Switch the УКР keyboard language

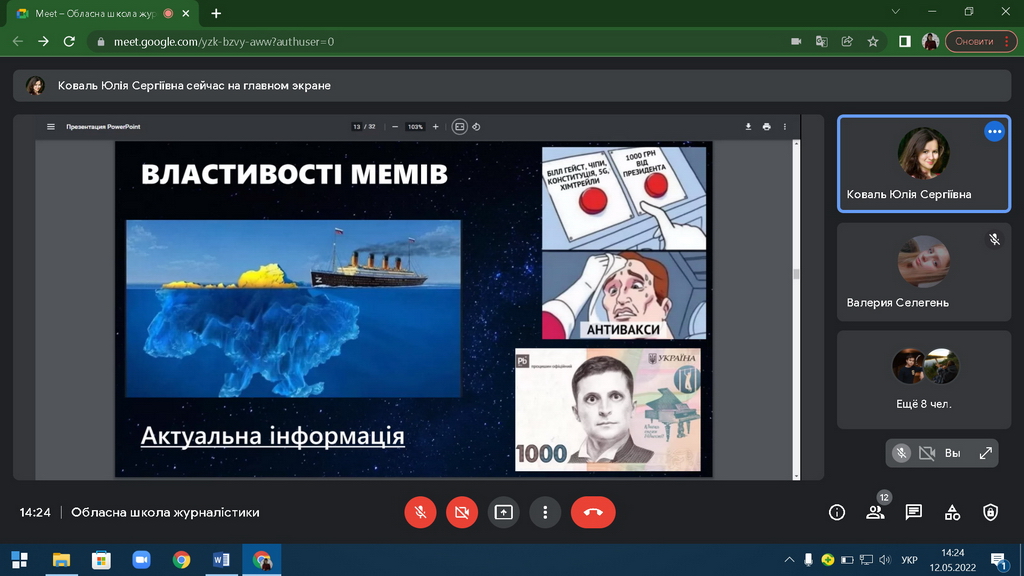point(909,560)
